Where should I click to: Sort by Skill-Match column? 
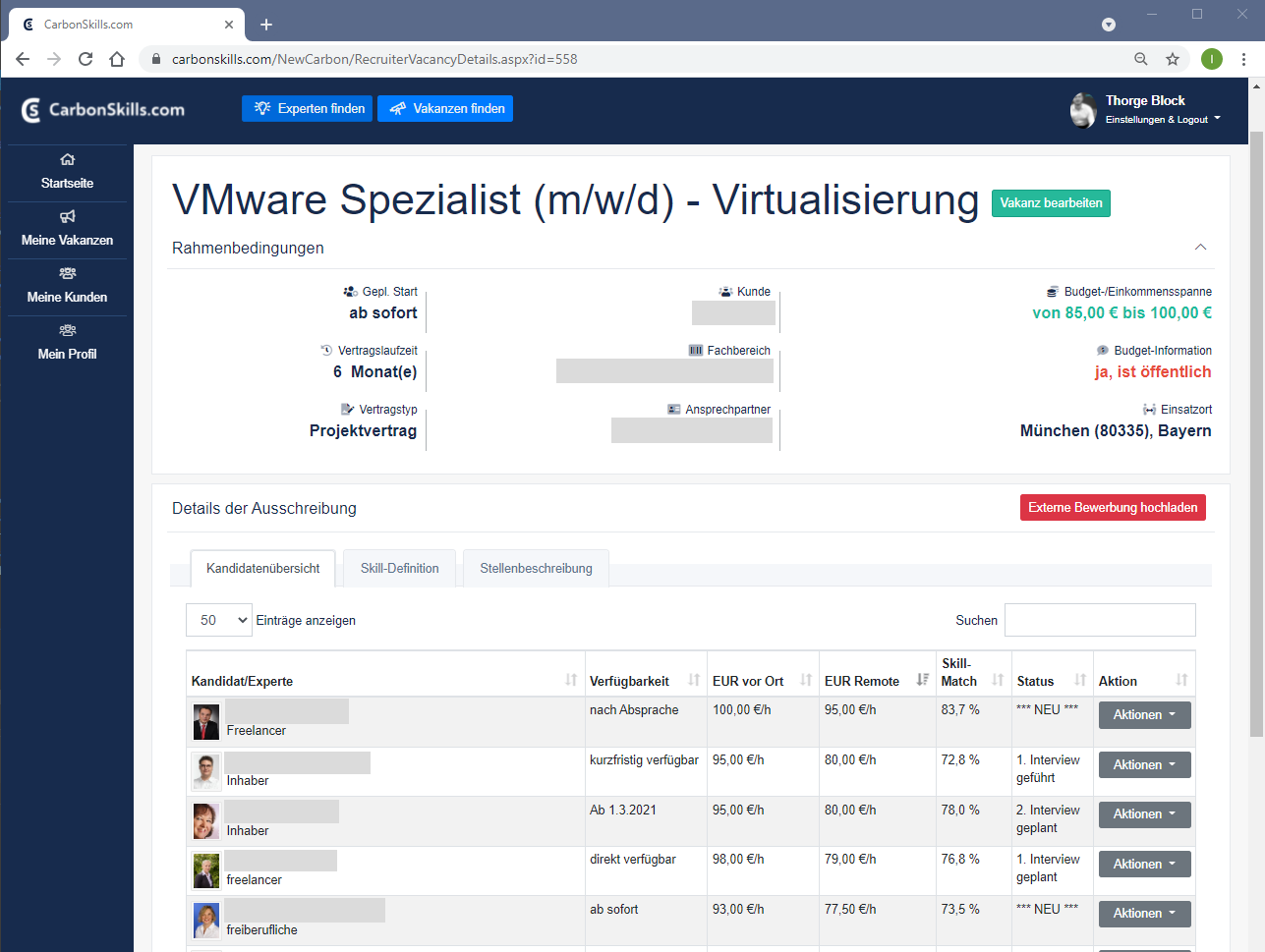(x=998, y=680)
